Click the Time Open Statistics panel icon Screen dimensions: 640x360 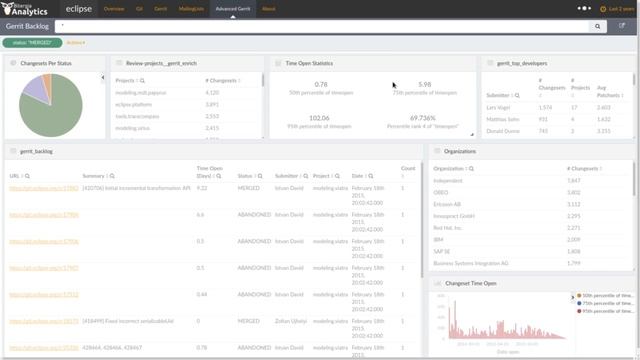(278, 63)
